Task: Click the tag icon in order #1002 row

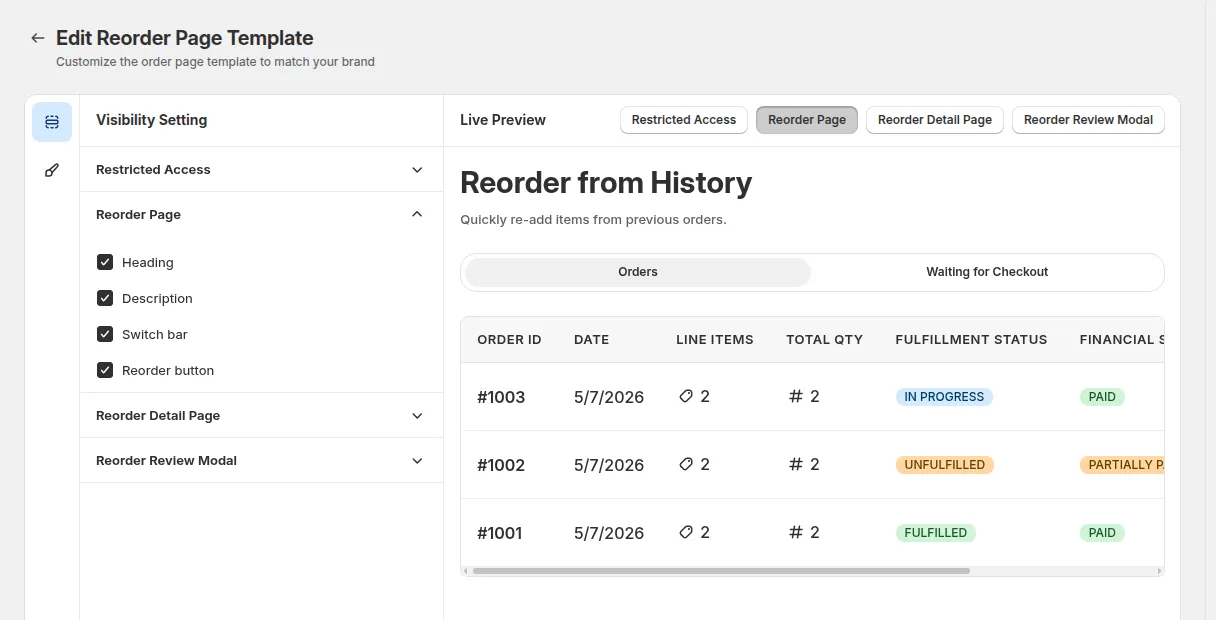Action: (x=686, y=465)
